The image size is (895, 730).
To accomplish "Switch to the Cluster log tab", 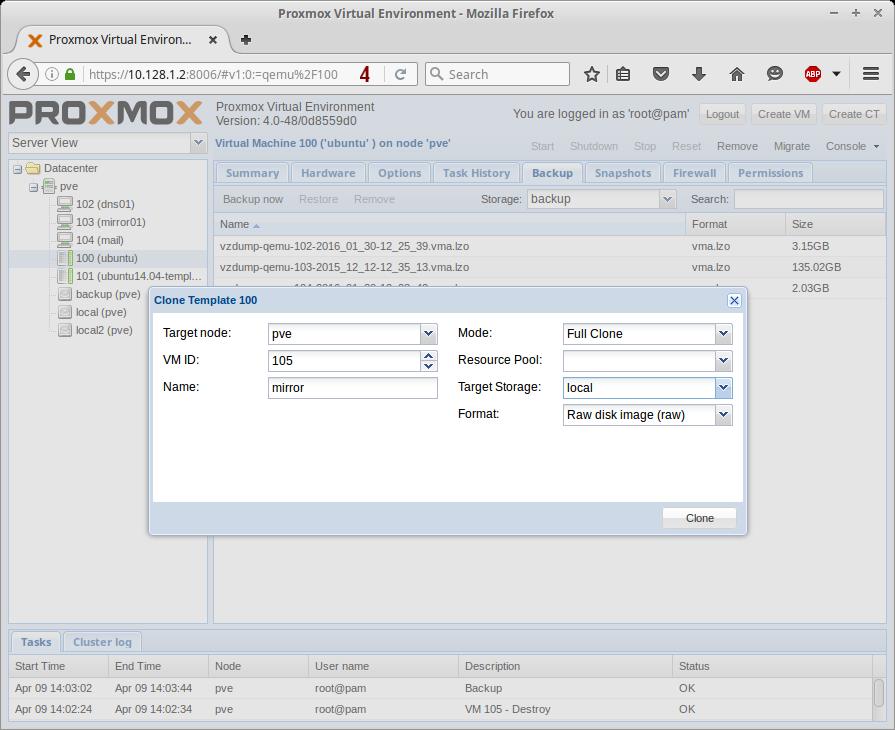I will pyautogui.click(x=102, y=642).
